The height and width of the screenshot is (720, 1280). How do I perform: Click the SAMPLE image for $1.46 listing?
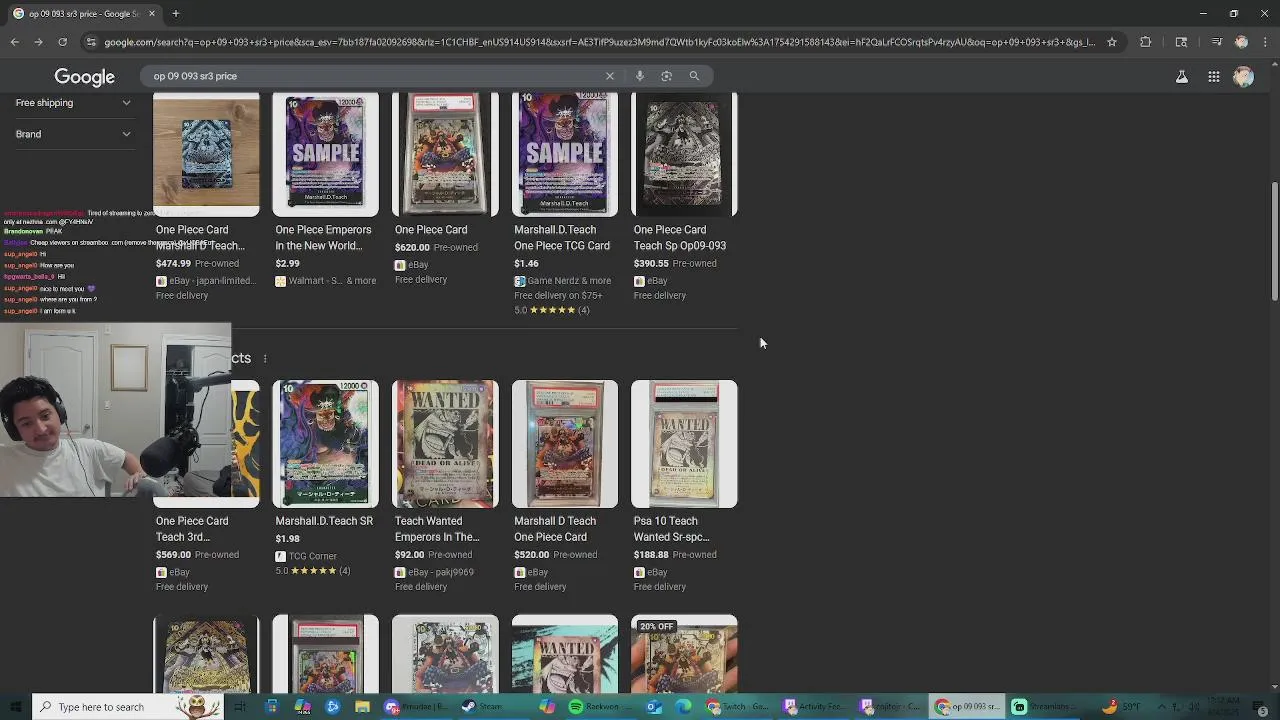pyautogui.click(x=565, y=155)
